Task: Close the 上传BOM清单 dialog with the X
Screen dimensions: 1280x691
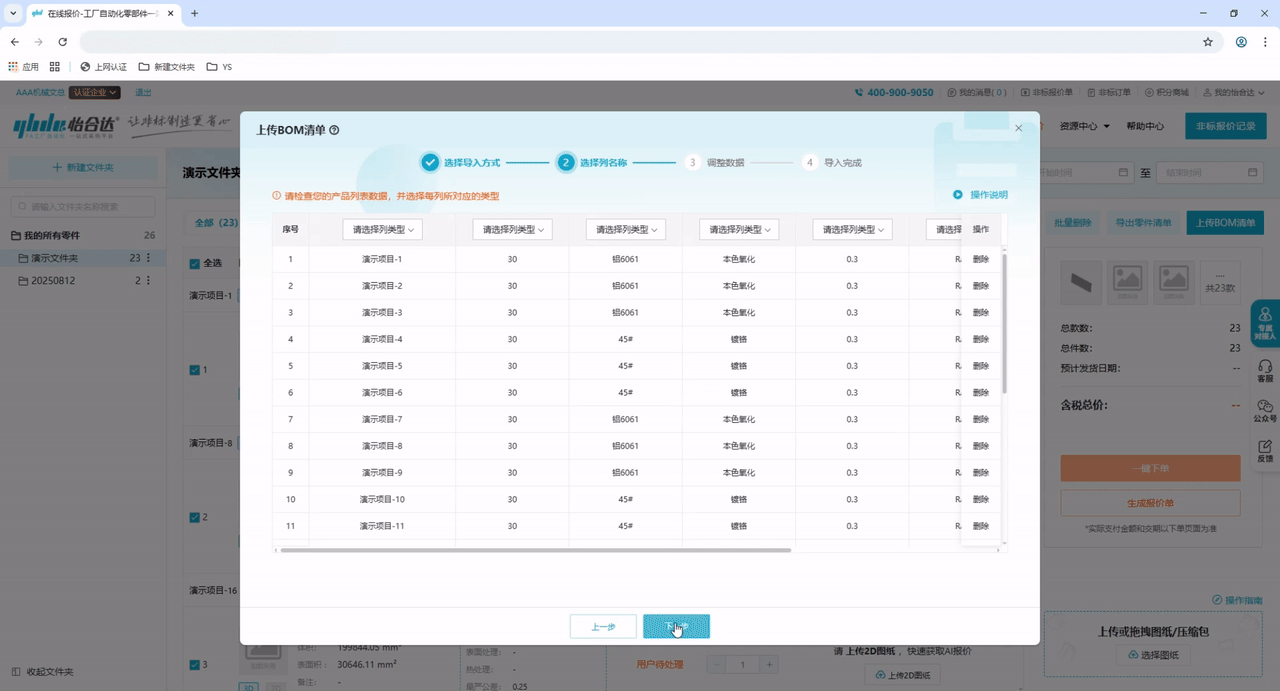Action: 1018,128
